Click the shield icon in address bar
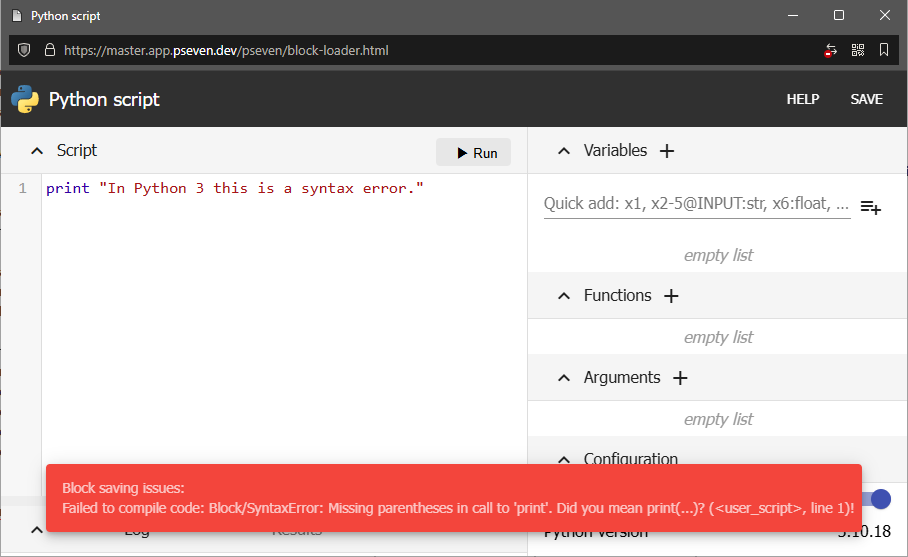 point(24,50)
